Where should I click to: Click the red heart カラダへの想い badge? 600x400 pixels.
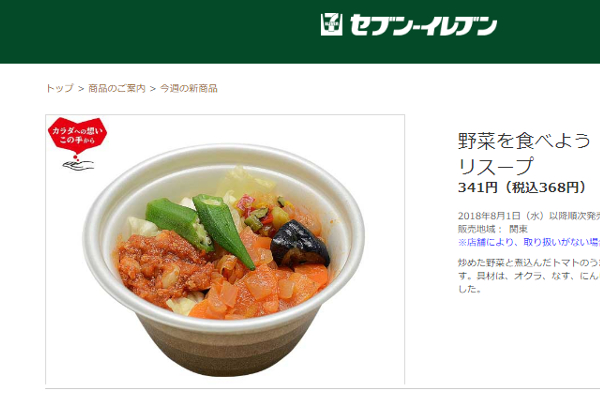click(x=77, y=136)
